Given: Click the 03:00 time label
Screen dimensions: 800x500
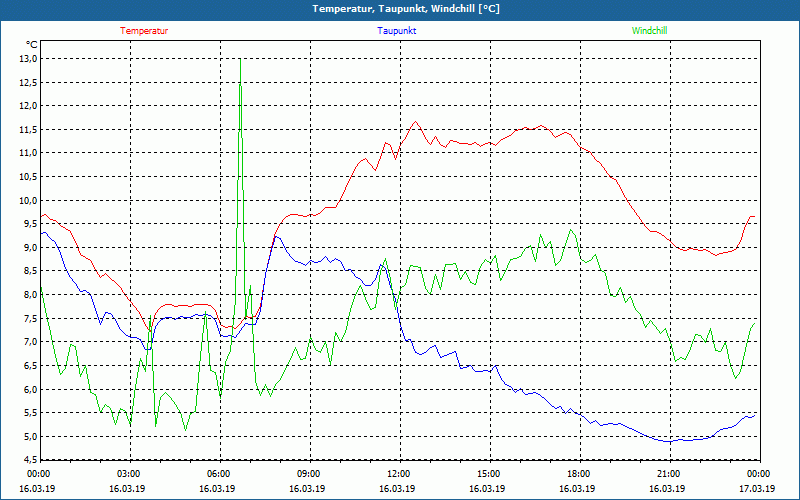Looking at the screenshot, I should 129,474.
